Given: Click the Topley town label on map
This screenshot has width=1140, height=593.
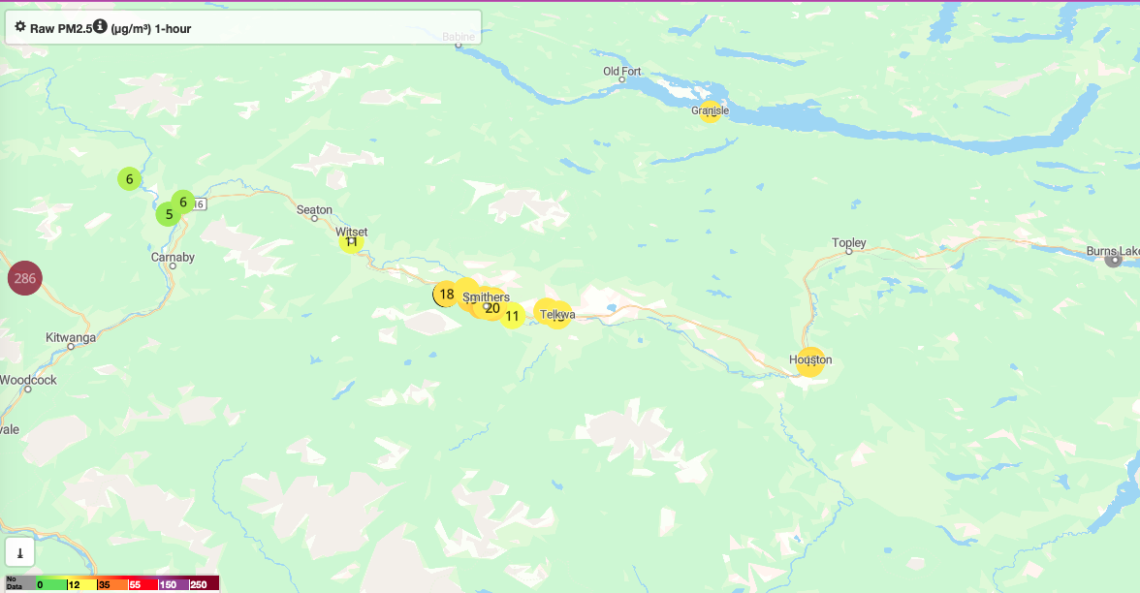Looking at the screenshot, I should tap(848, 242).
